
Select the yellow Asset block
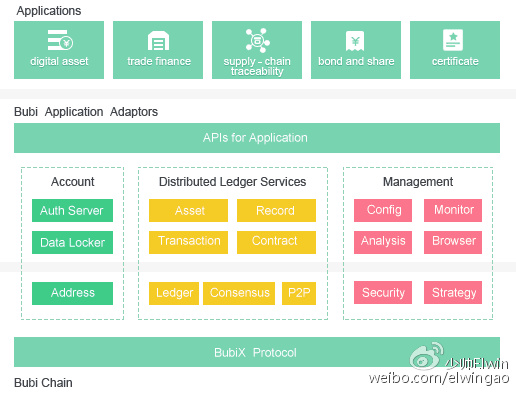188,210
